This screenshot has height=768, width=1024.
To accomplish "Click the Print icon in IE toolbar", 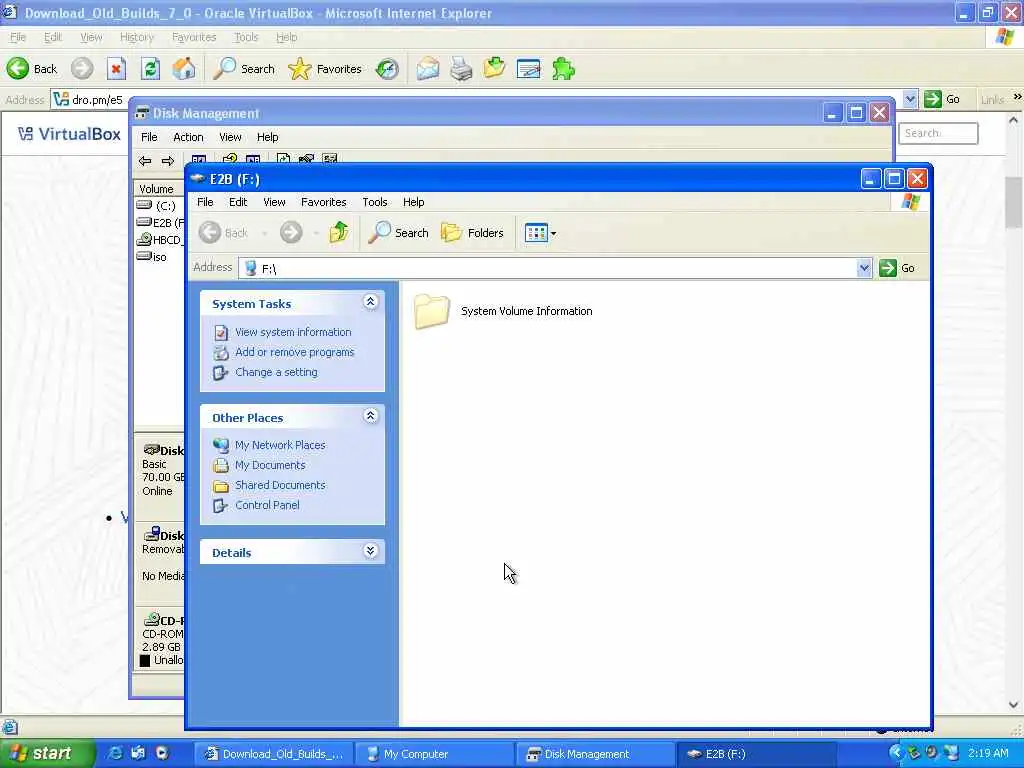I will (461, 69).
